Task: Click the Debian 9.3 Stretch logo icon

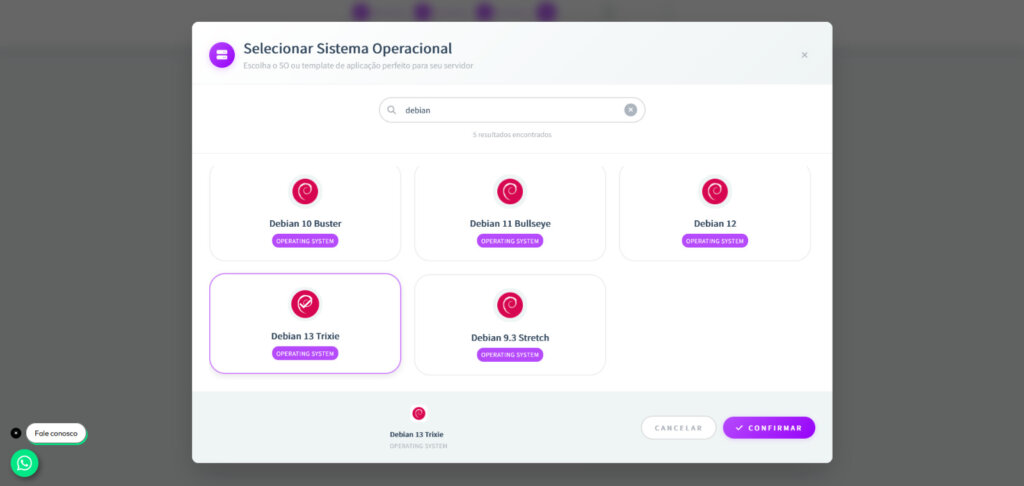Action: pyautogui.click(x=510, y=305)
